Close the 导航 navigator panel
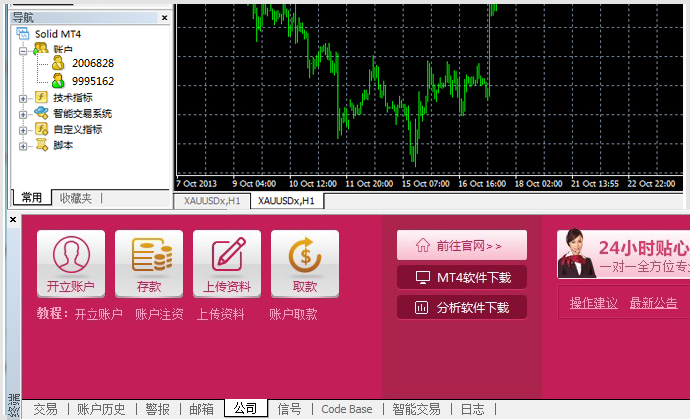690x420 pixels. point(165,18)
